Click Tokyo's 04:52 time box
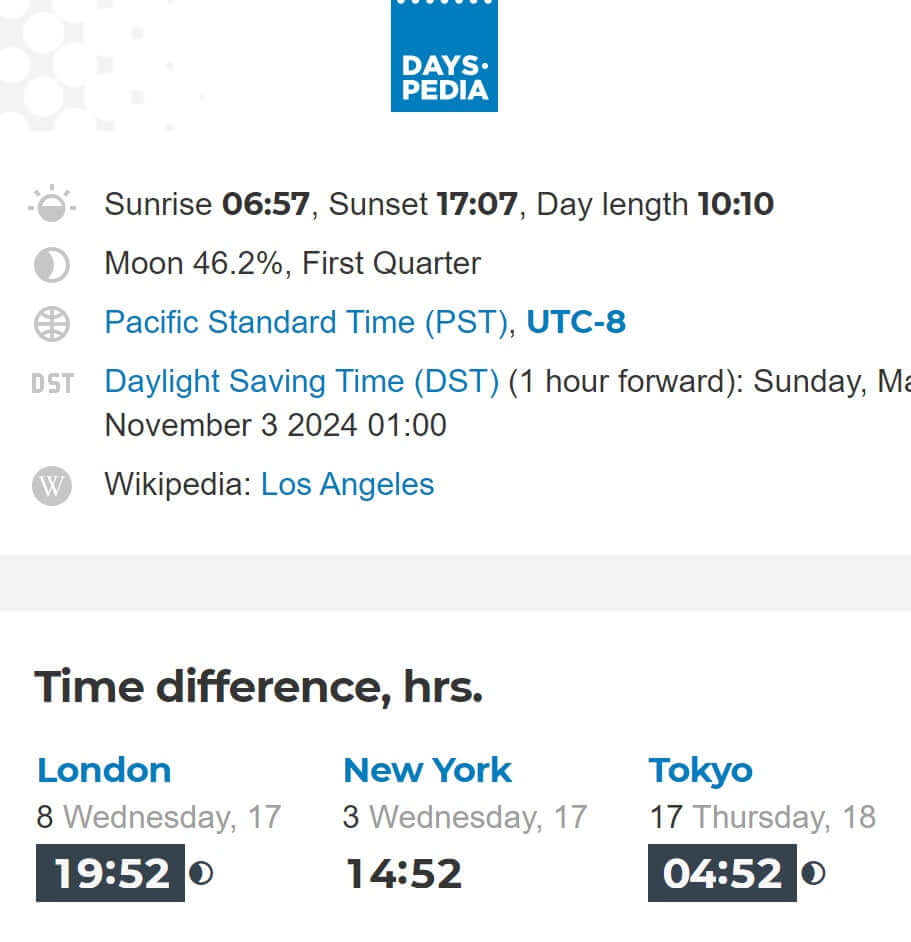Viewport: 911px width, 942px height. coord(722,873)
